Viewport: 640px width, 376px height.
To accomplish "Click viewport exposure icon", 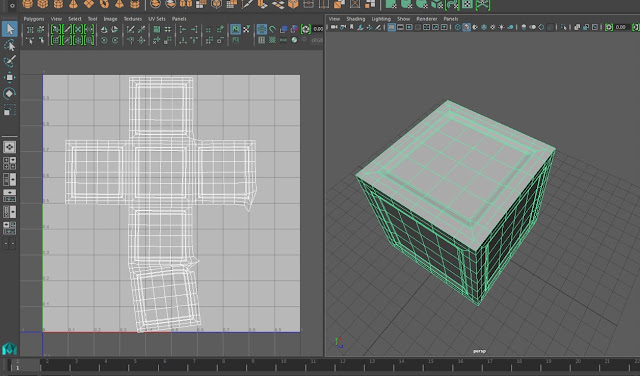I will tap(609, 27).
